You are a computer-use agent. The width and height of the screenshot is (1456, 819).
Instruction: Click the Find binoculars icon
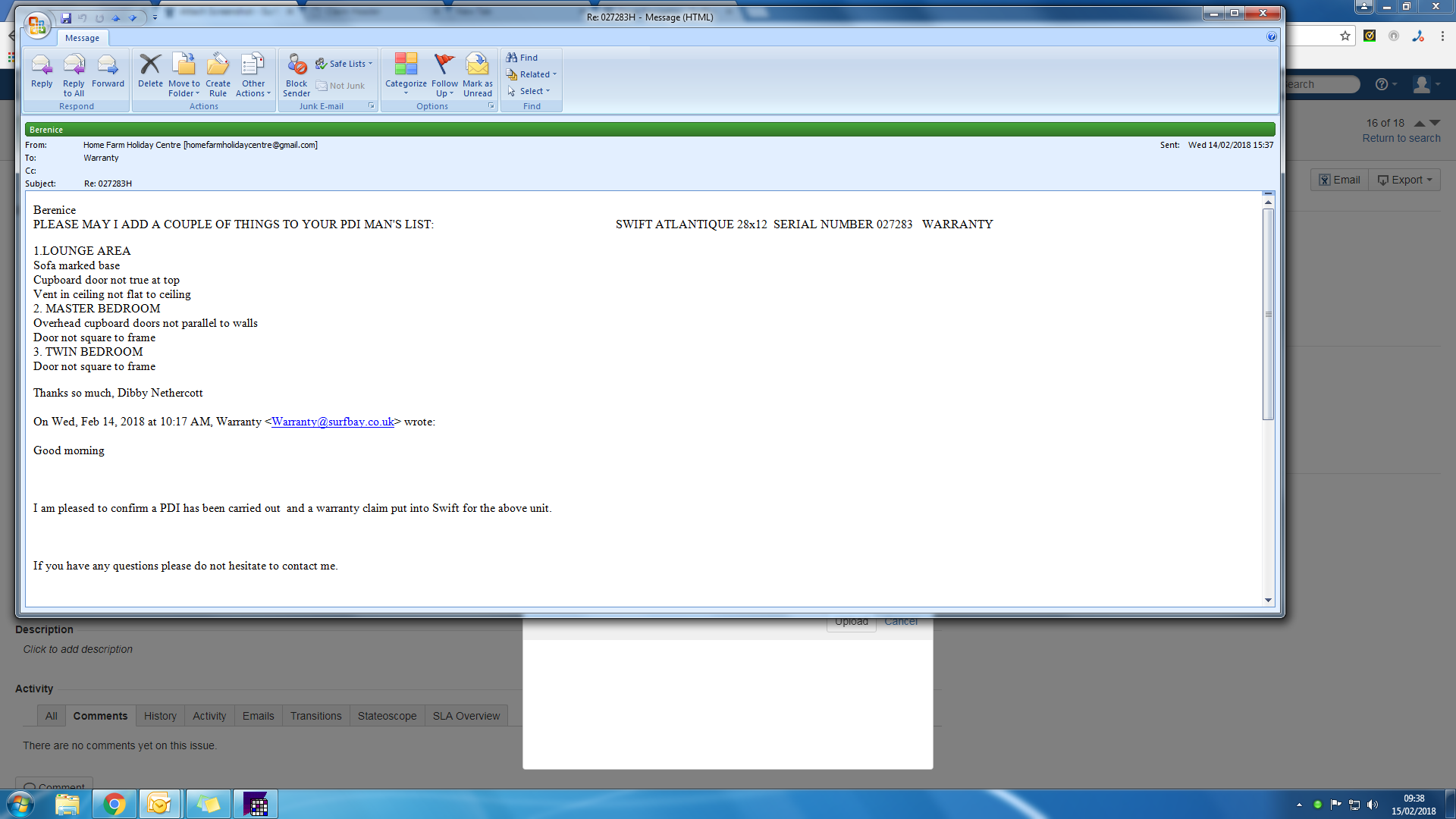point(512,58)
